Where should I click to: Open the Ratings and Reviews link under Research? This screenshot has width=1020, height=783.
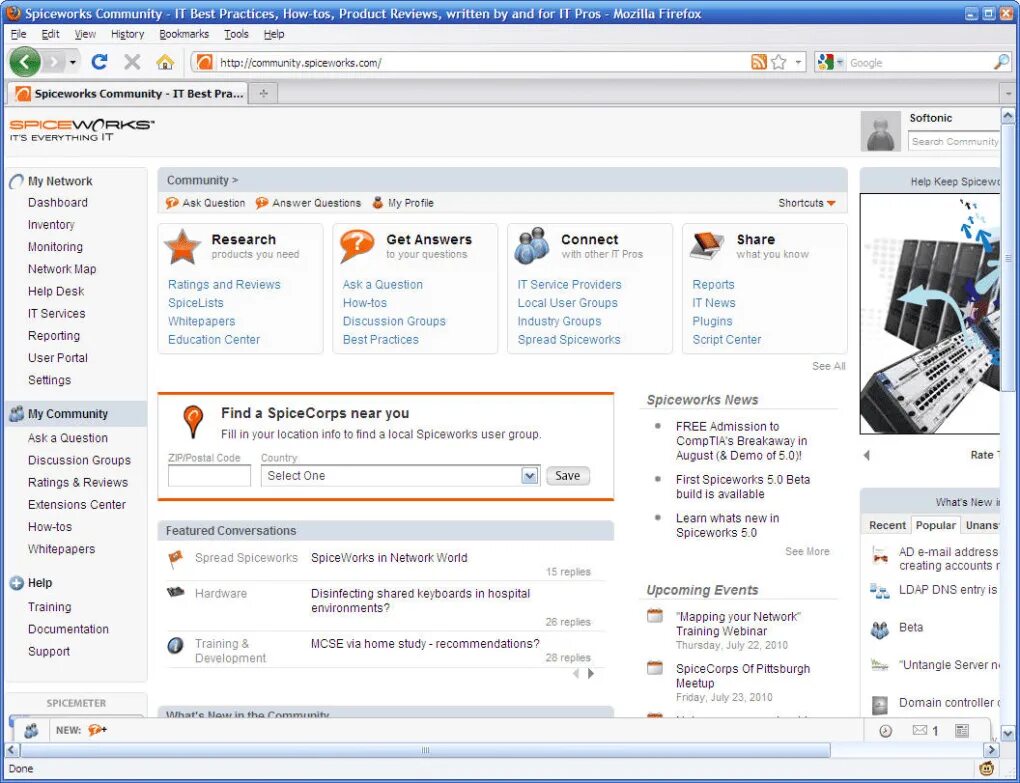coord(224,284)
